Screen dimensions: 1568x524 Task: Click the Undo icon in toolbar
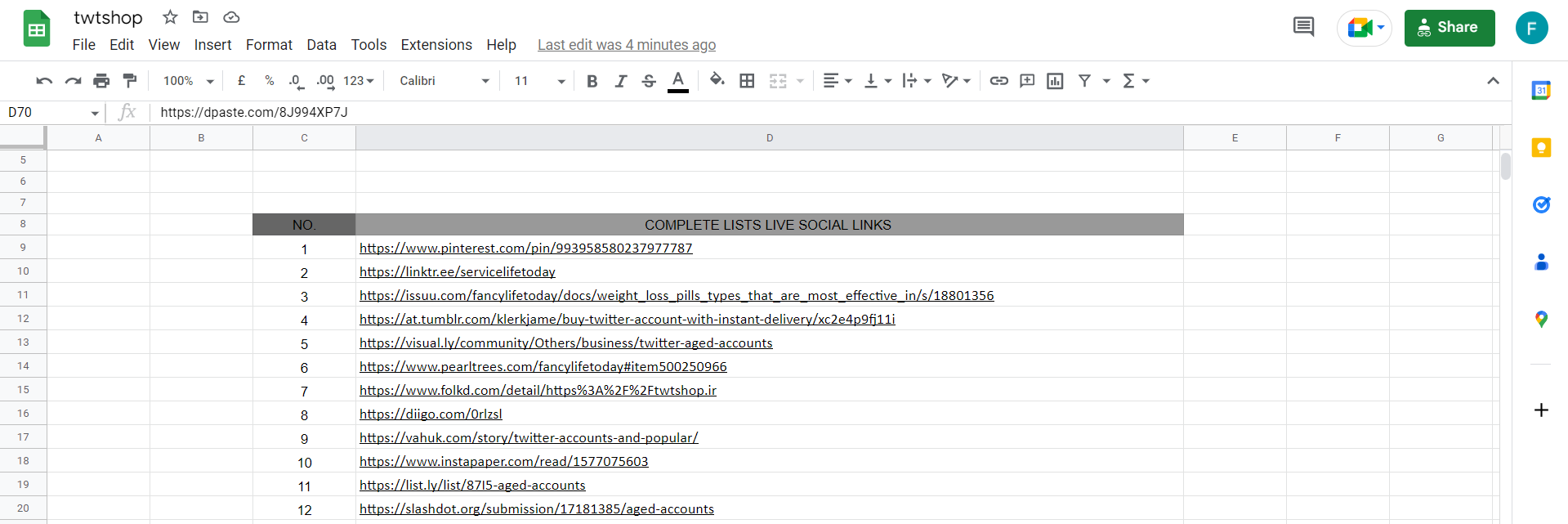coord(44,81)
